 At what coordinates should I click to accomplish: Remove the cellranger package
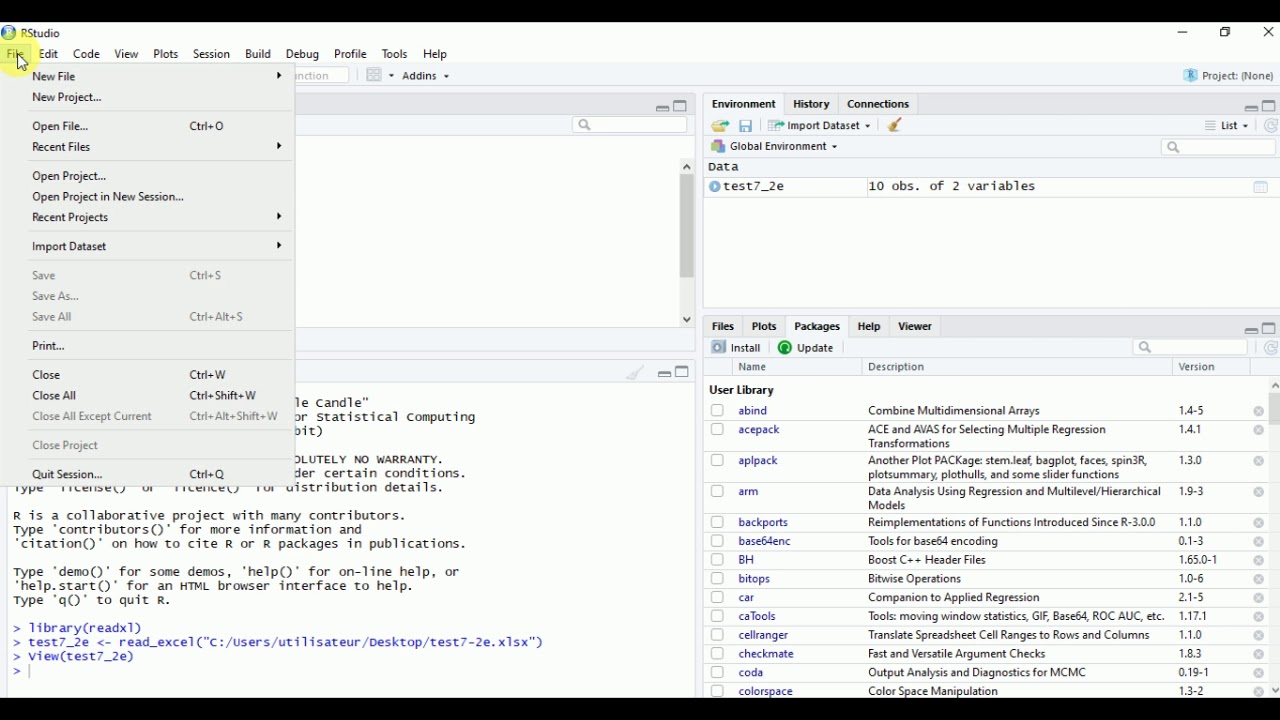pos(1259,637)
